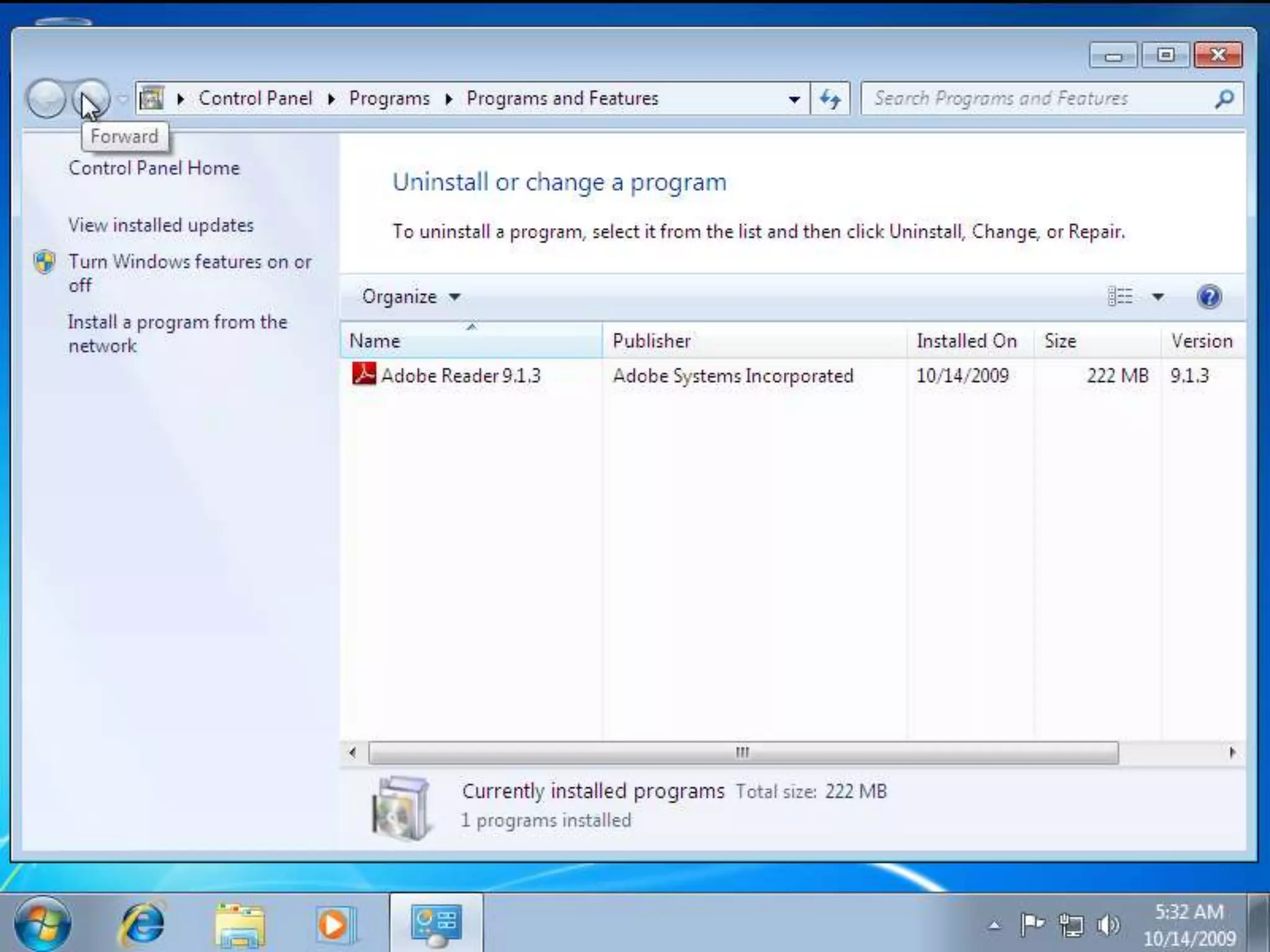Screen dimensions: 1270x952
Task: Click the Forward navigation arrow button
Action: 91,99
